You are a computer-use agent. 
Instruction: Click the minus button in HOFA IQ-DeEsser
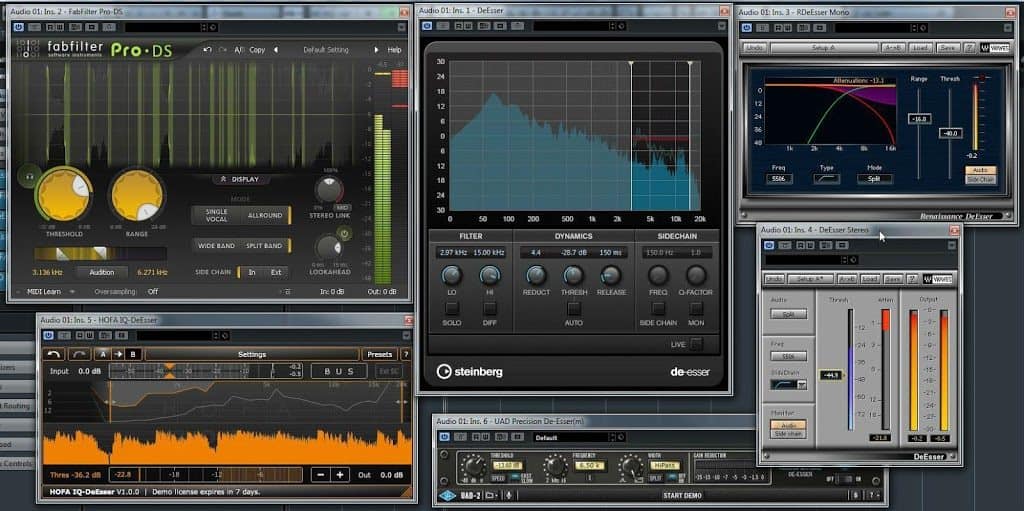pos(321,475)
